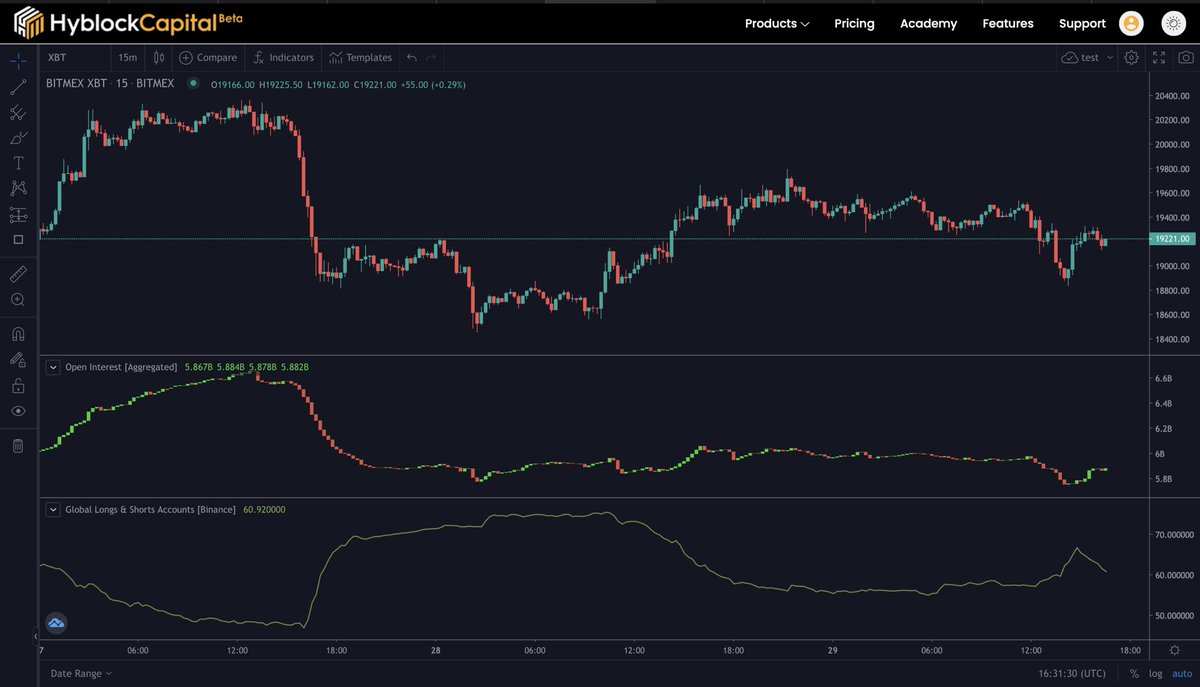Toggle magnet mode on
This screenshot has height=687, width=1200.
tap(18, 333)
